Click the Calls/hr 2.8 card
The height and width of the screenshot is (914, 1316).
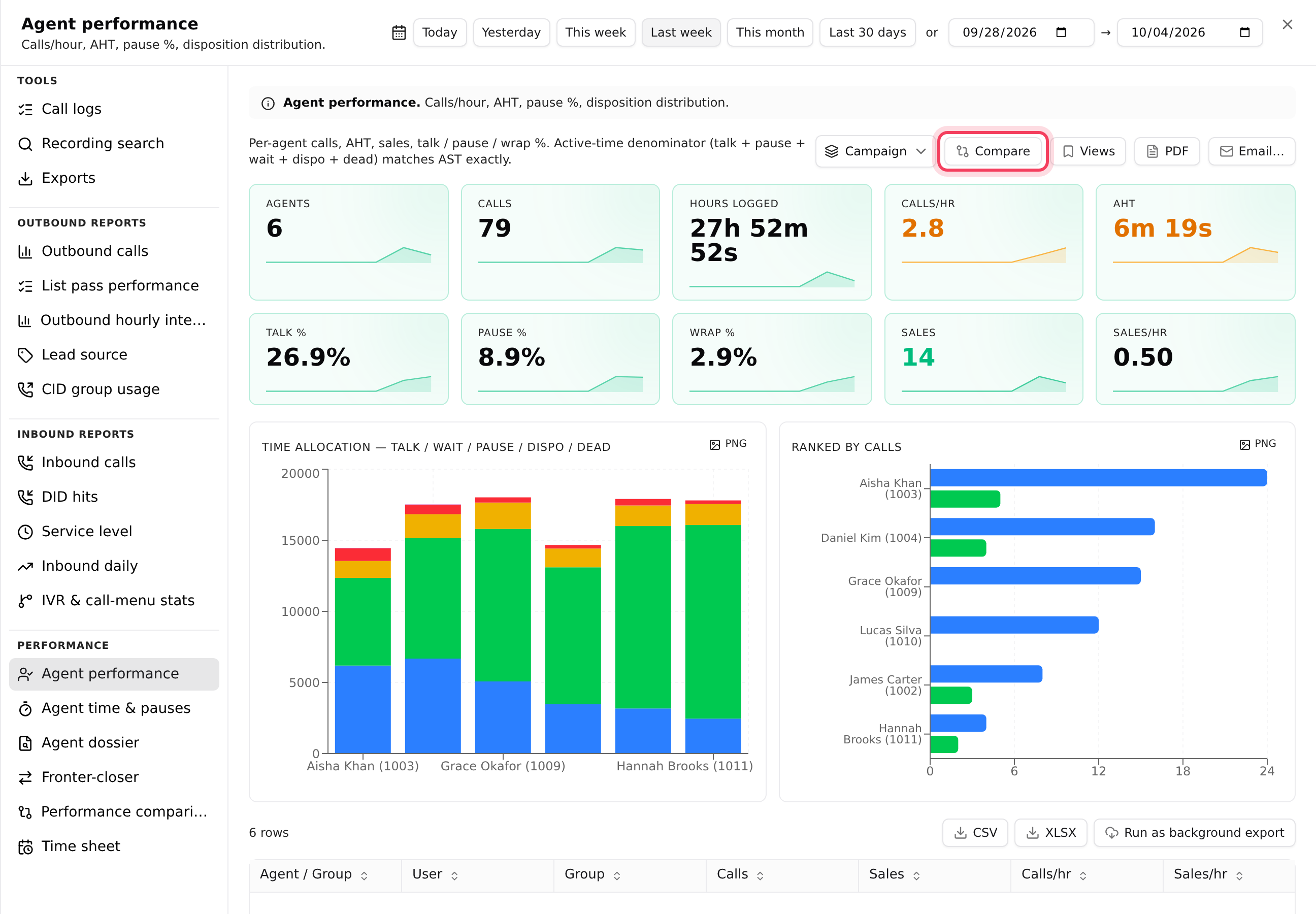click(984, 242)
